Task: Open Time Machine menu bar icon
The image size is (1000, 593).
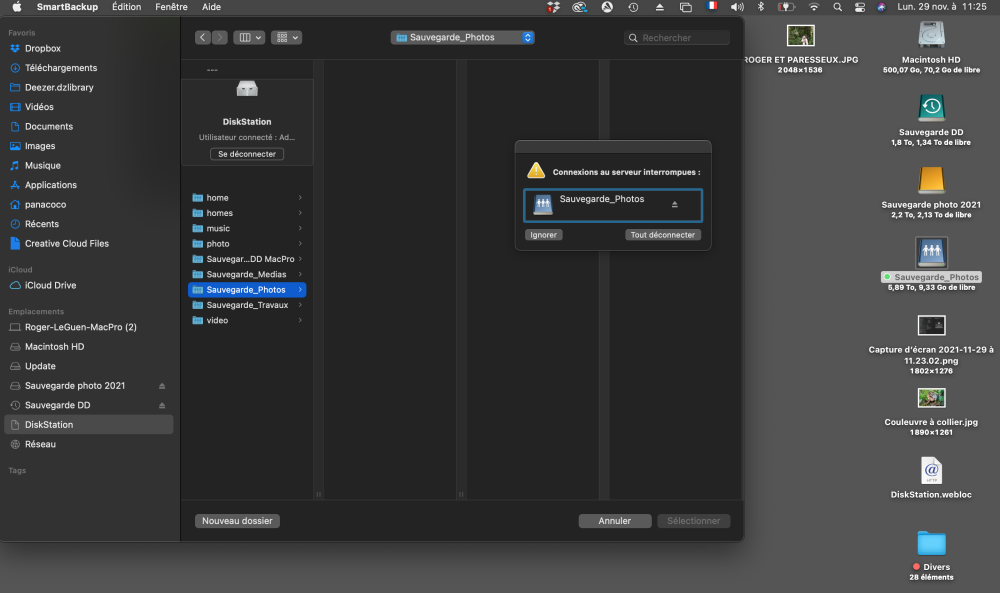Action: [x=633, y=7]
